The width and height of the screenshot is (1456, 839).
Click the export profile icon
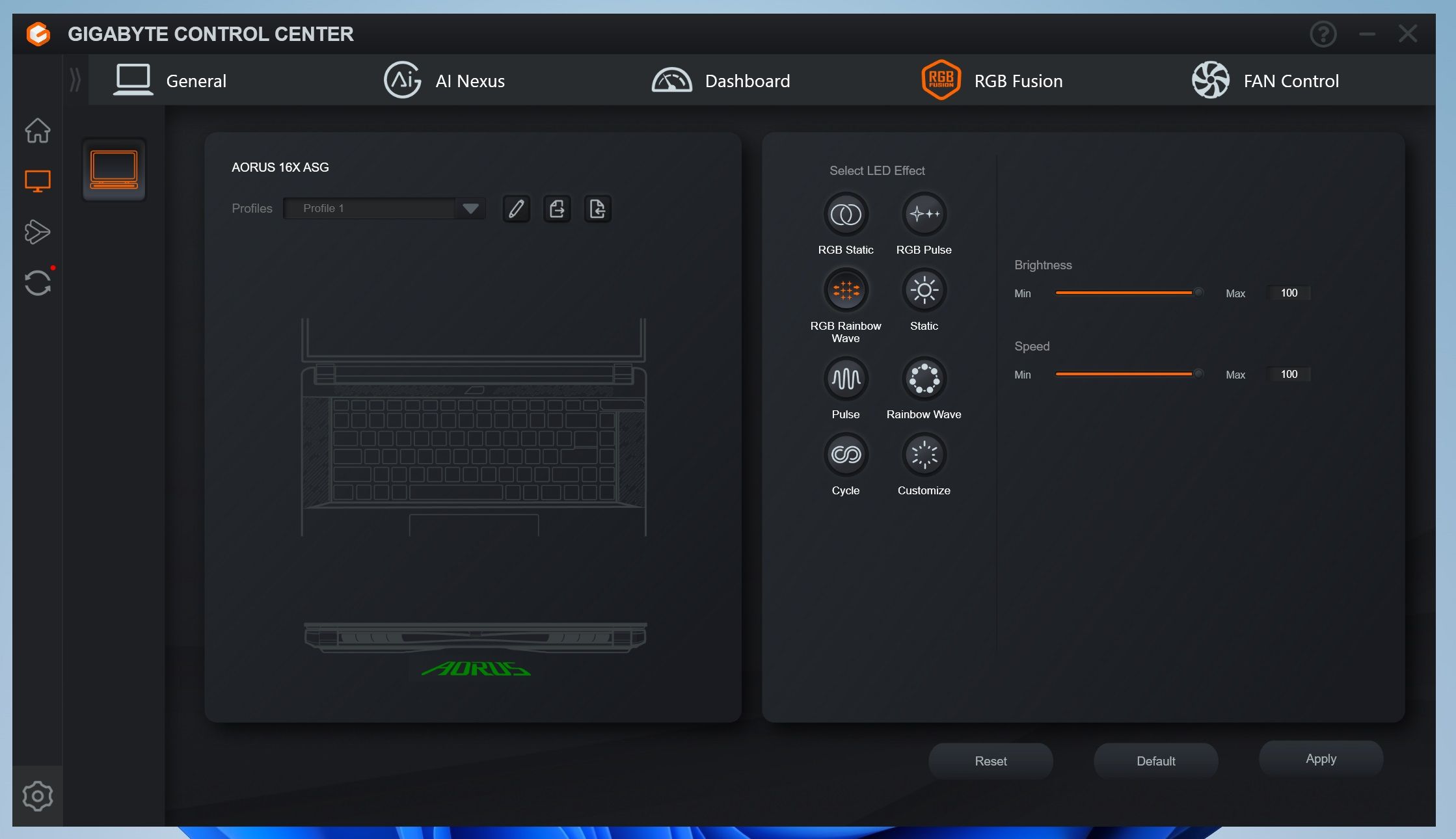[557, 209]
